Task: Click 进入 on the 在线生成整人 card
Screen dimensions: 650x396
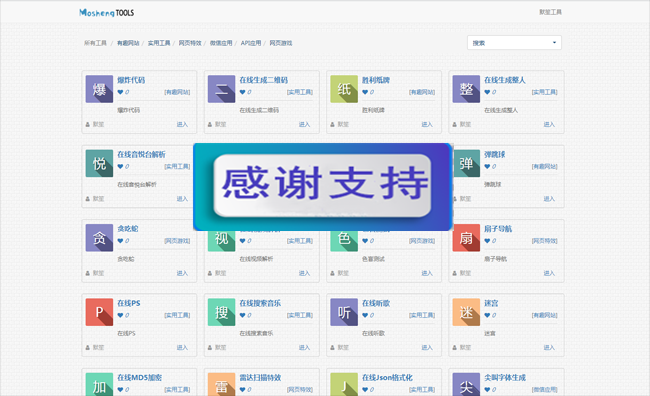Action: pyautogui.click(x=549, y=124)
